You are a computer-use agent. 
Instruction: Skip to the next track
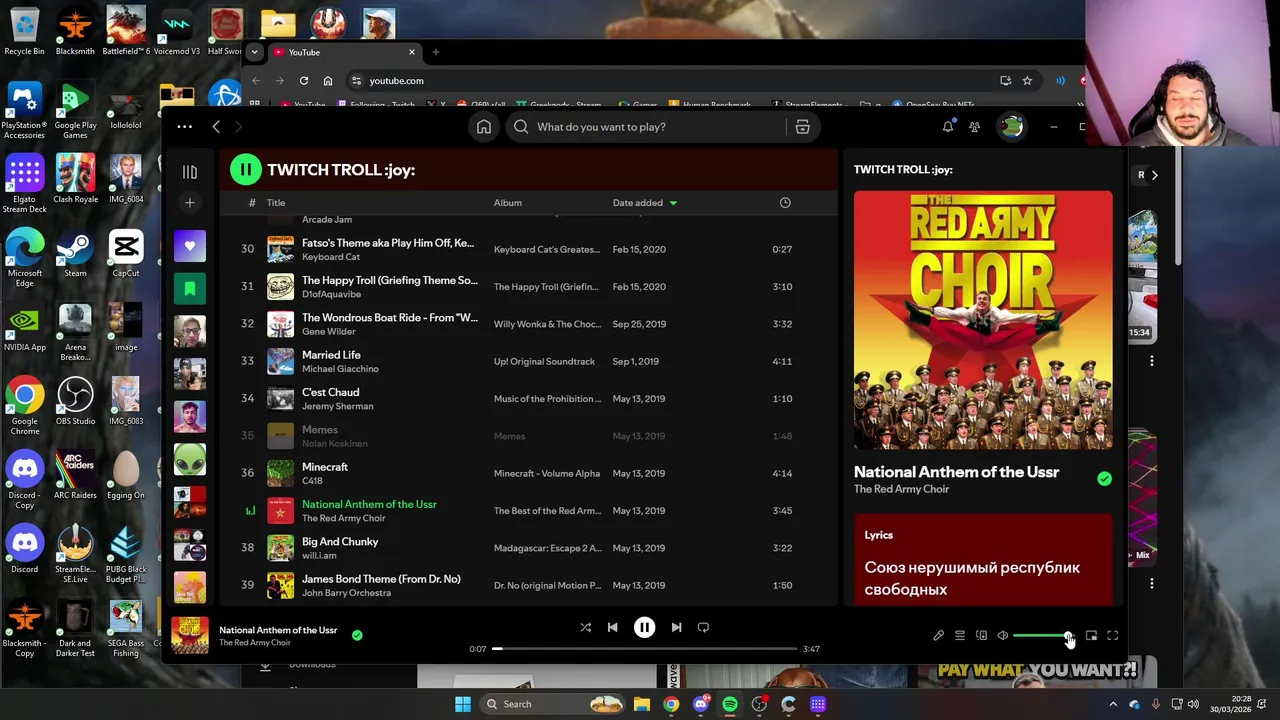676,627
